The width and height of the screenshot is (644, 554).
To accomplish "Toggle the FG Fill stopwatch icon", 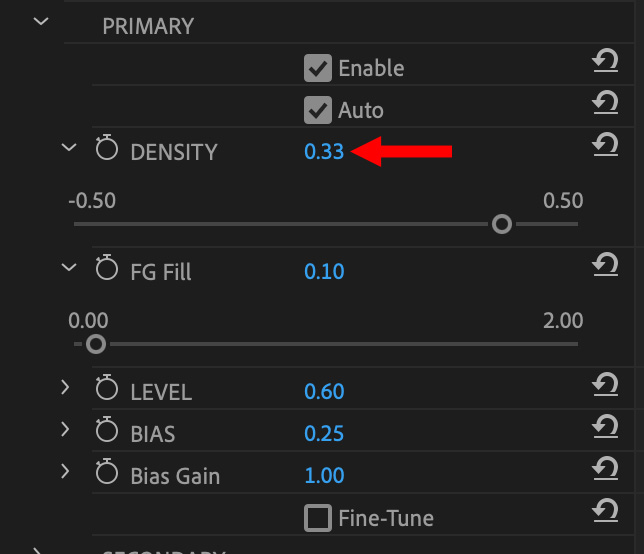I will pos(106,270).
